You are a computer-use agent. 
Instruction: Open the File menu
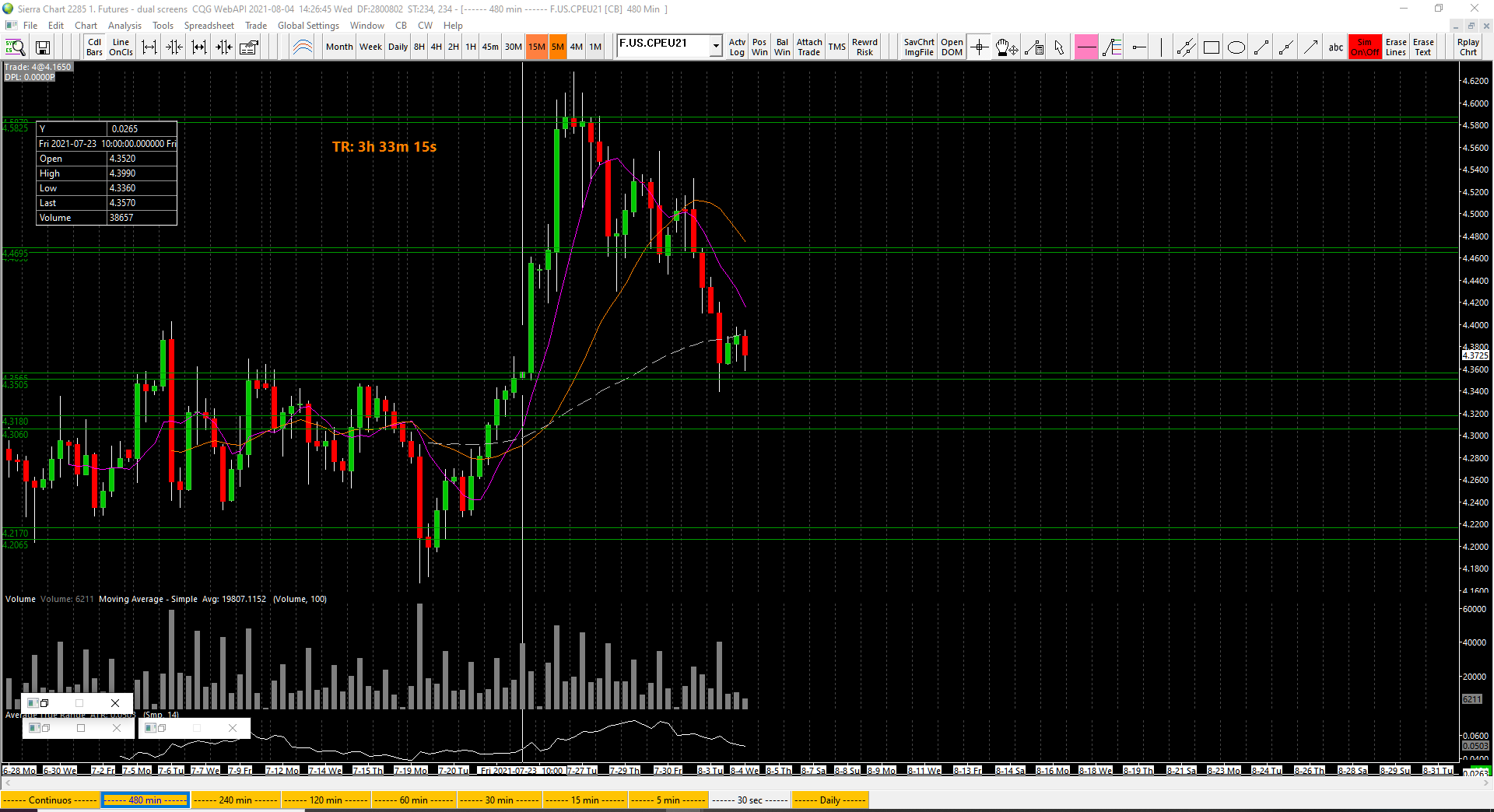tap(30, 26)
